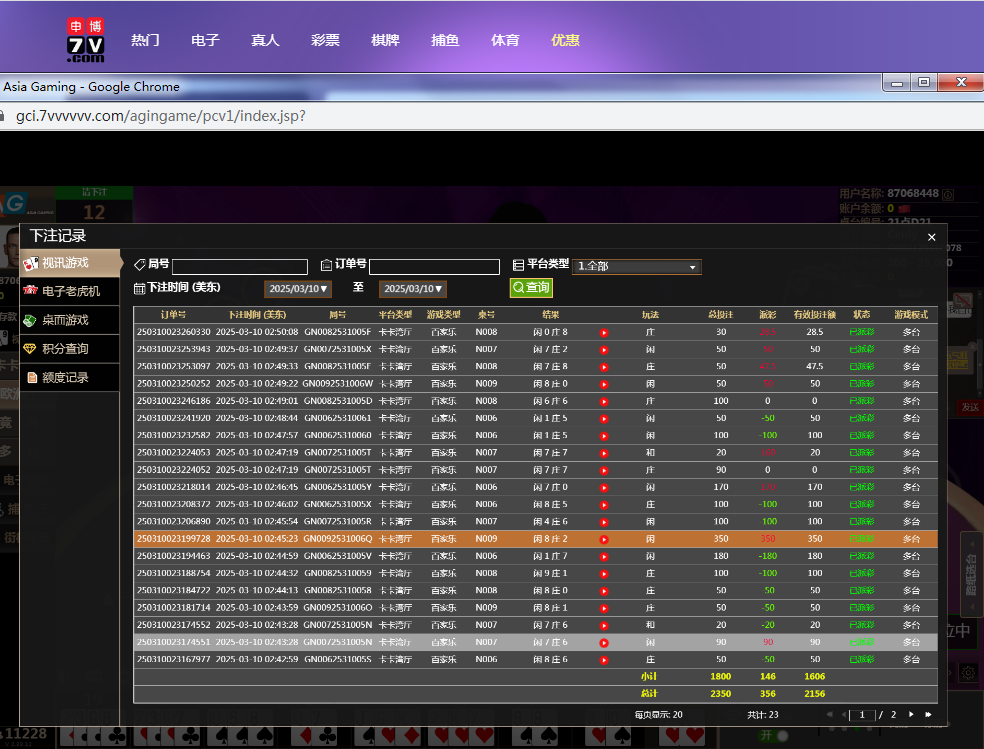Click the 7V site logo

[86, 41]
